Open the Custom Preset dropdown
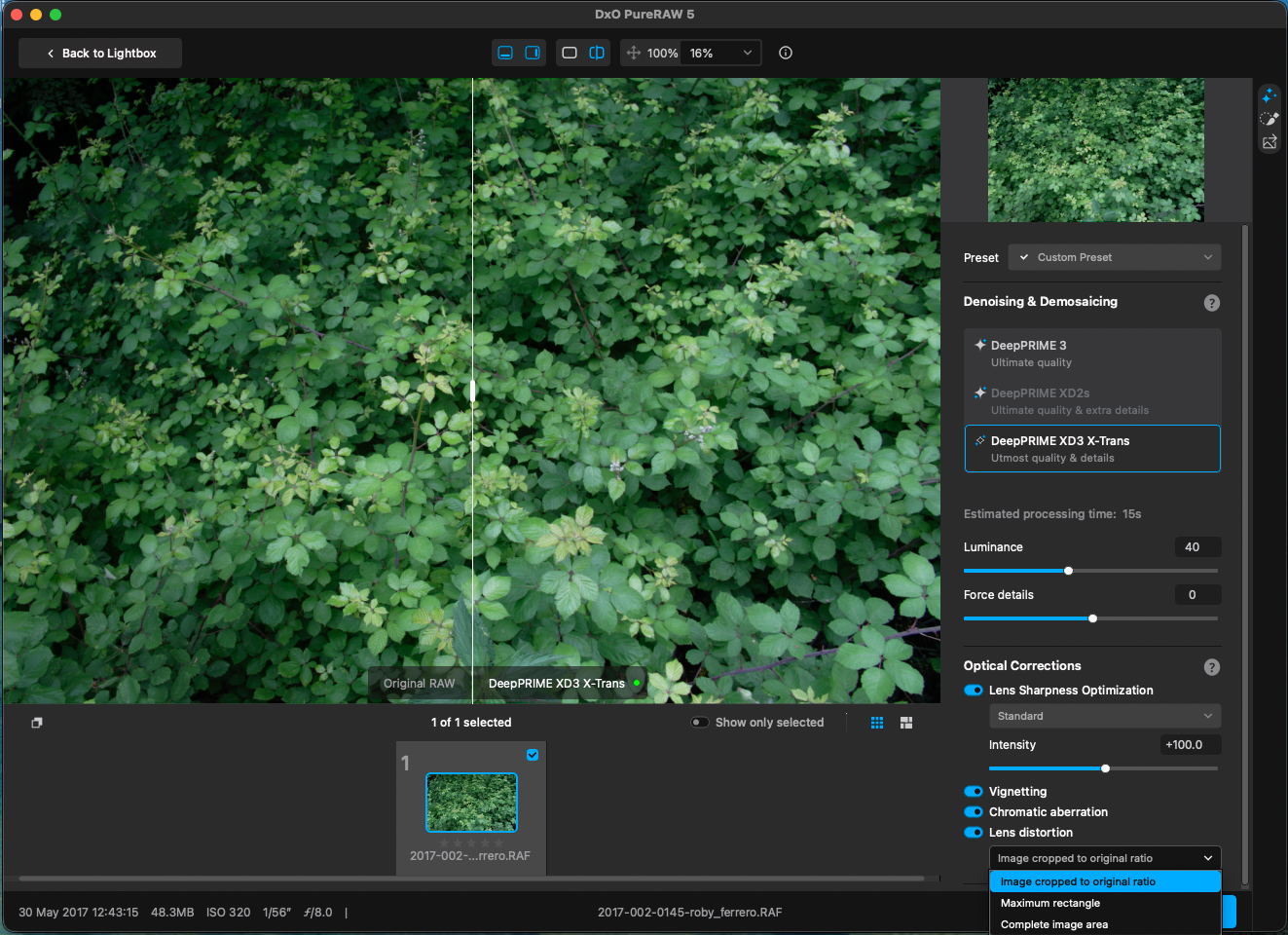The height and width of the screenshot is (935, 1288). 1115,257
